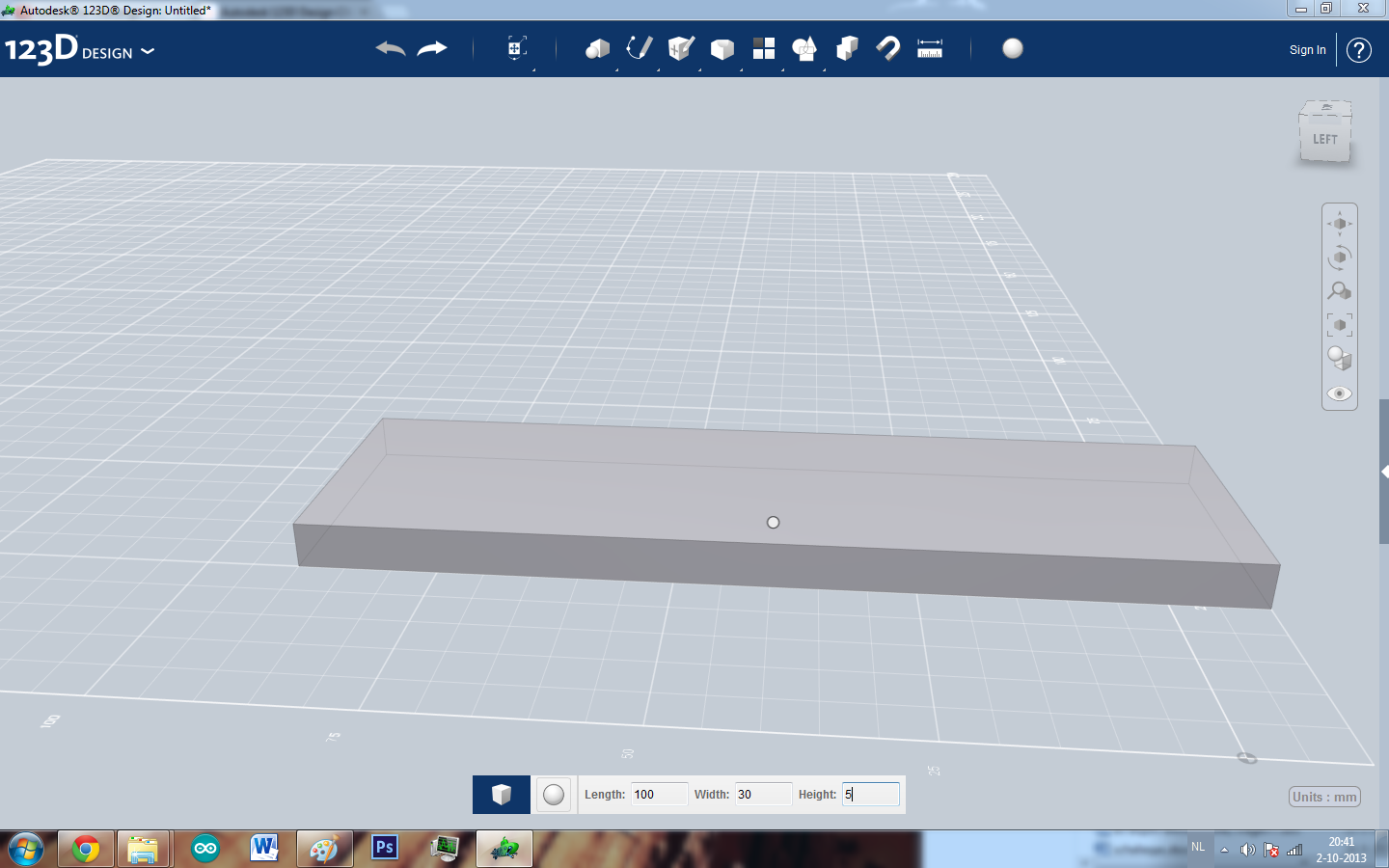The height and width of the screenshot is (868, 1389).
Task: Expand the right side panel arrow
Action: pos(1385,472)
